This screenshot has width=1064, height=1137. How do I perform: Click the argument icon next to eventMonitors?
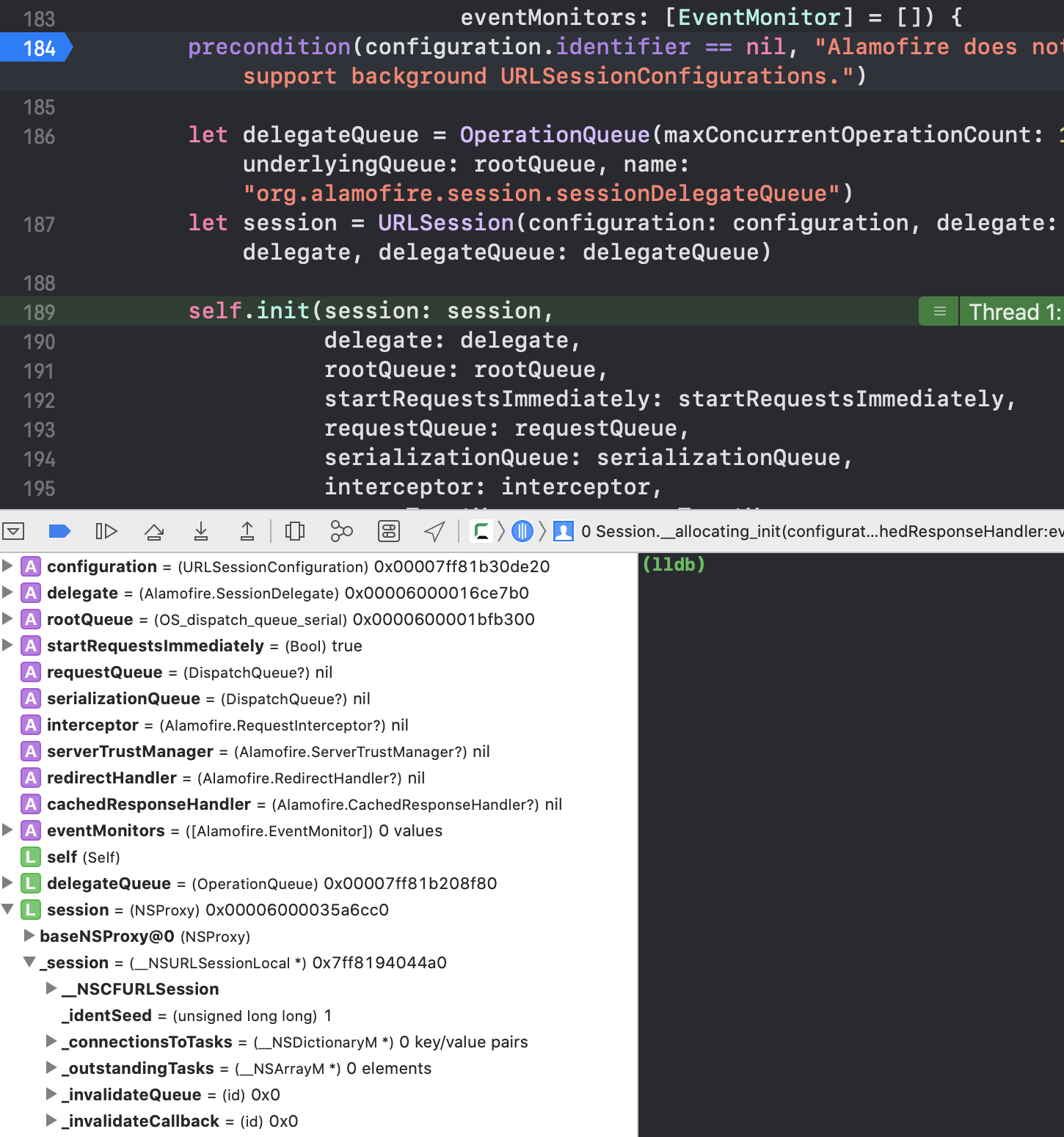tap(31, 830)
